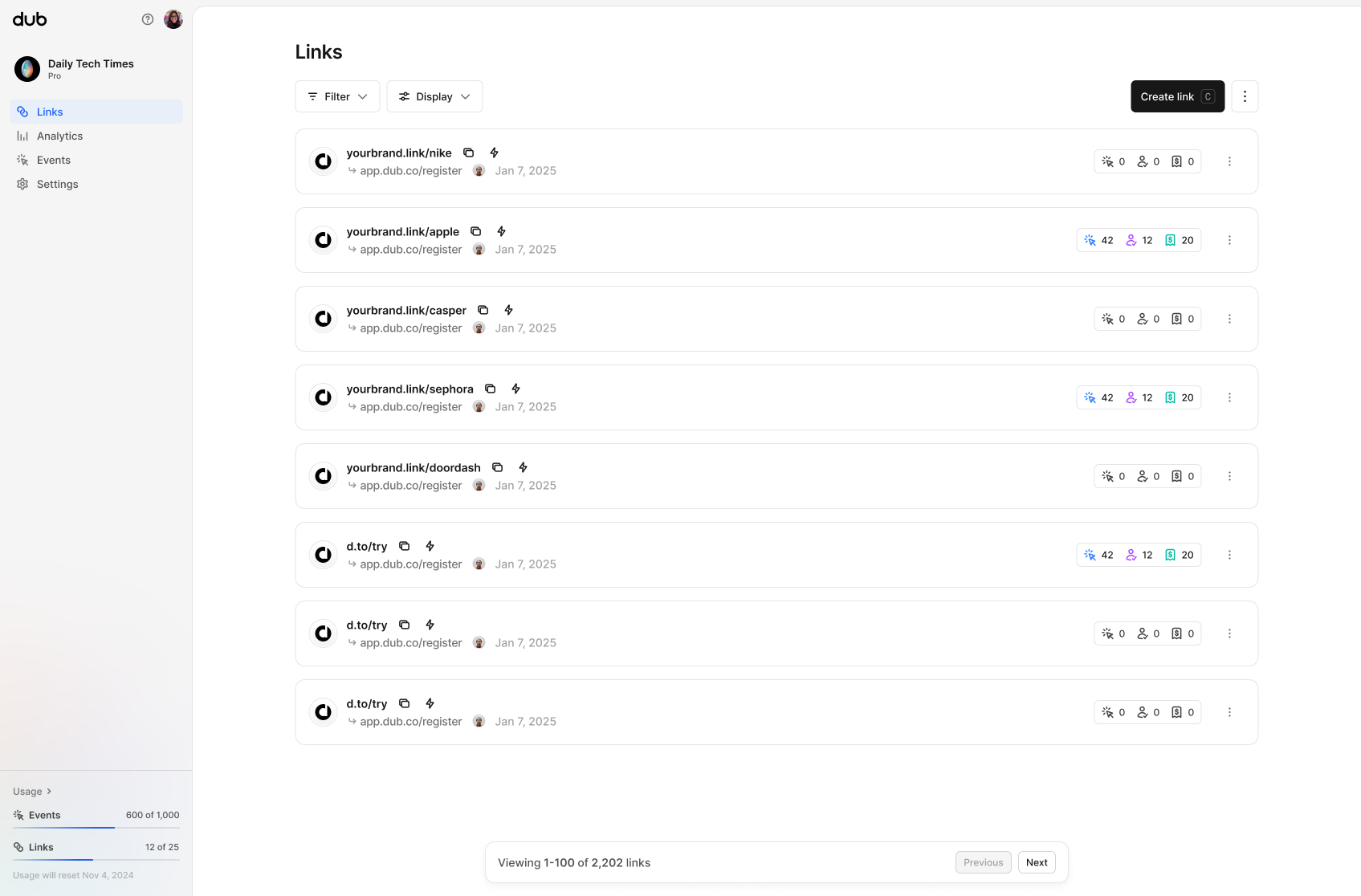Open the three-dot menu on yourbrand.link/casper

tap(1229, 318)
